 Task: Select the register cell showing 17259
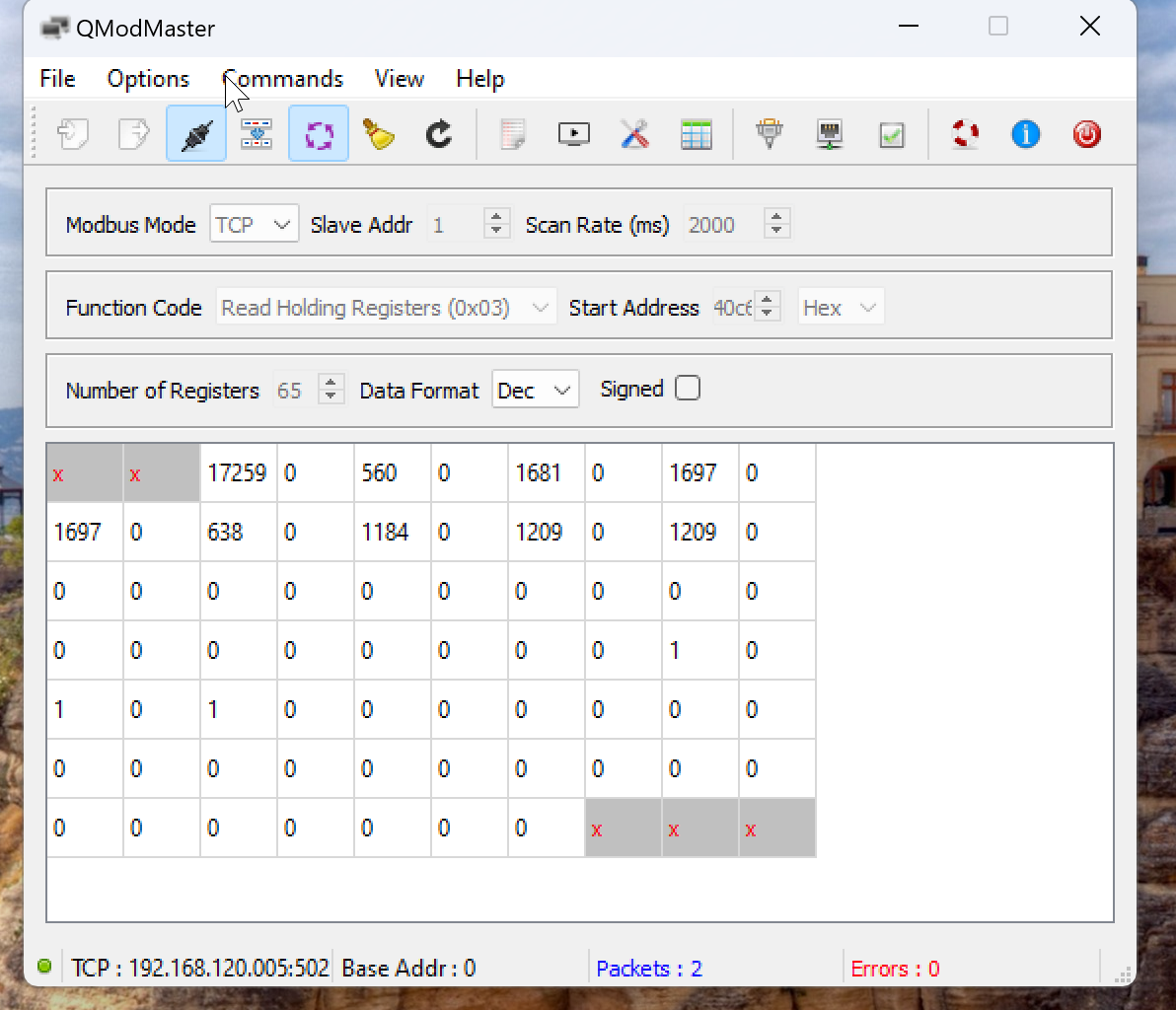pyautogui.click(x=239, y=472)
